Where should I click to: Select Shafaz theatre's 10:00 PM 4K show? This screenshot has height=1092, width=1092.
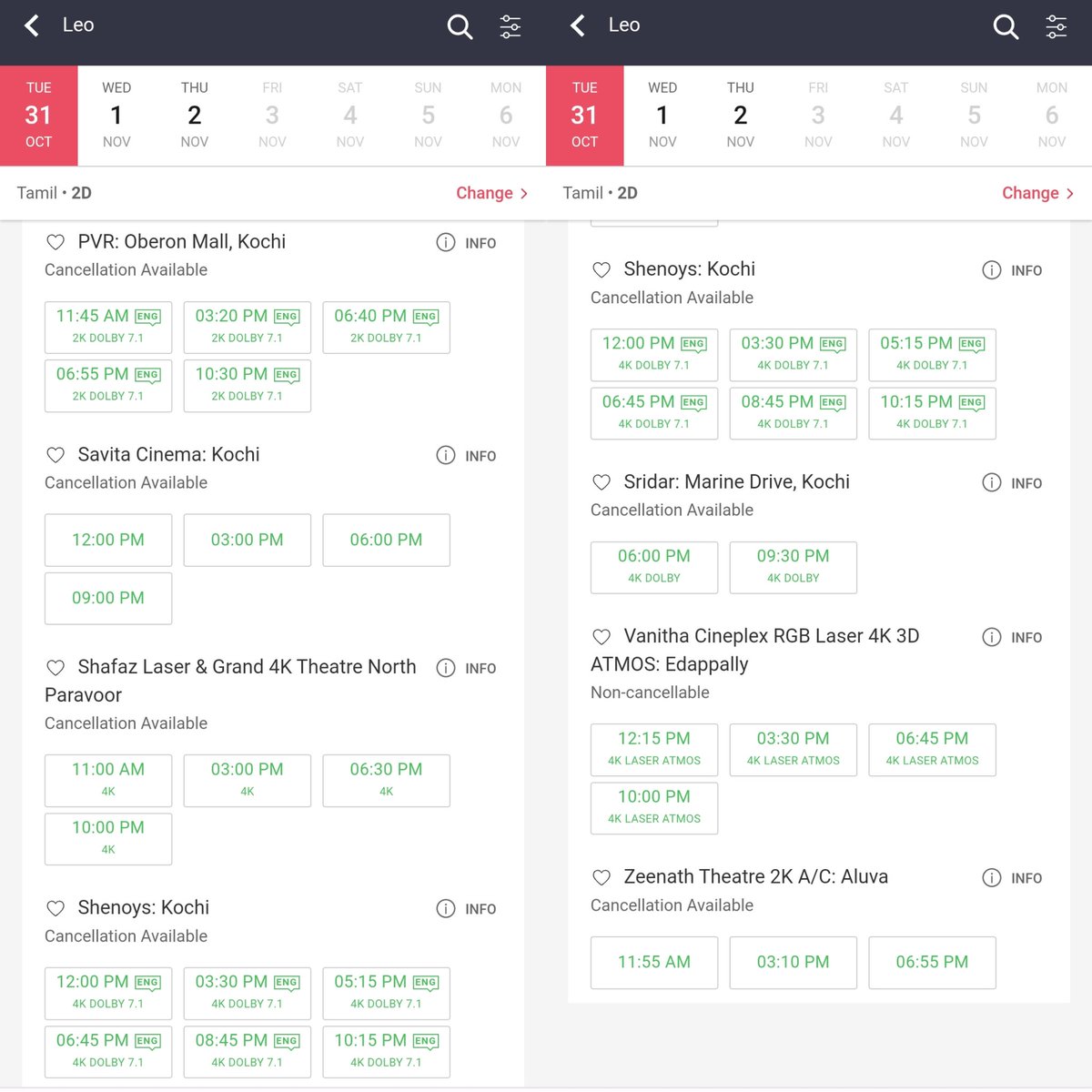(x=108, y=839)
